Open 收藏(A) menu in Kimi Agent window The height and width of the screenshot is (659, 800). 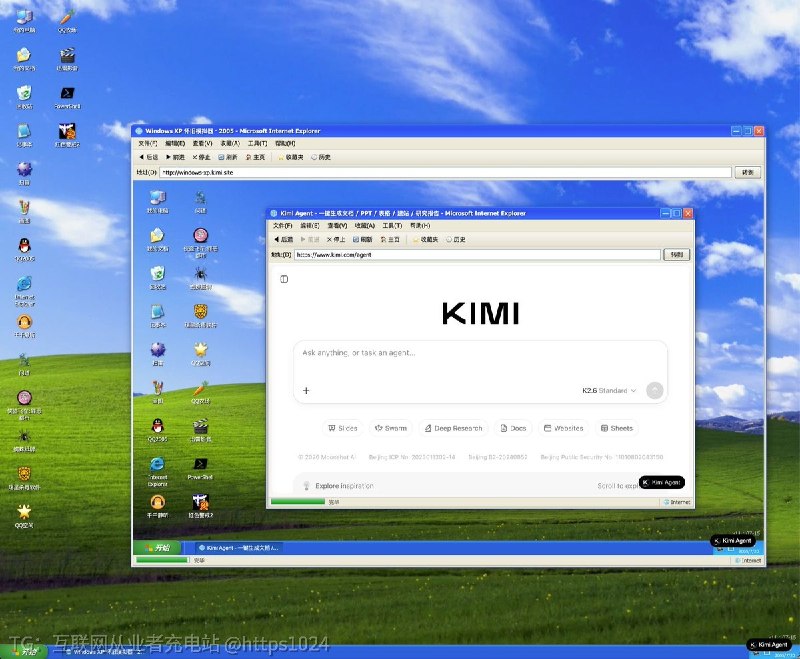click(x=365, y=225)
